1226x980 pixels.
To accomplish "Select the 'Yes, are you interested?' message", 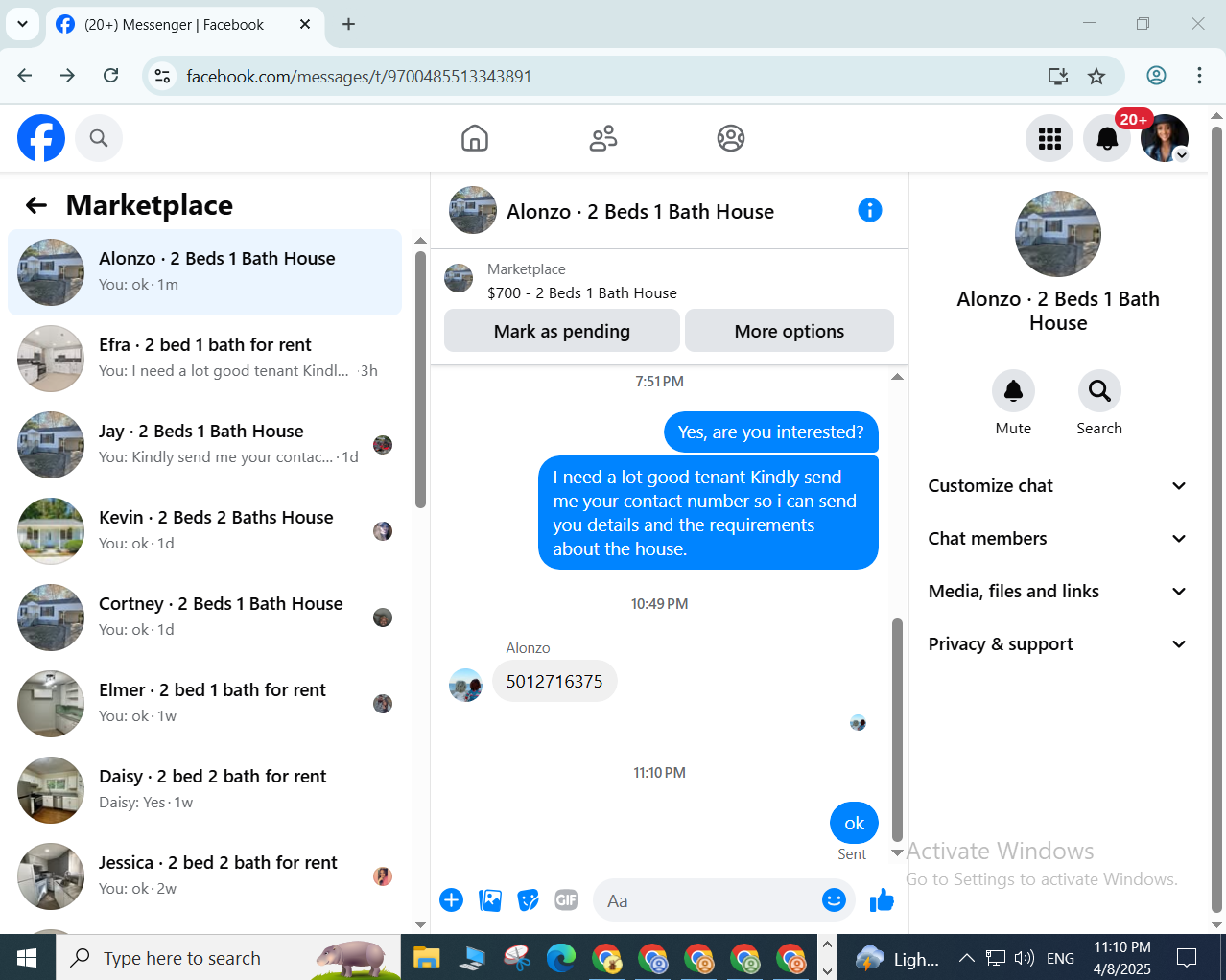I will click(771, 432).
